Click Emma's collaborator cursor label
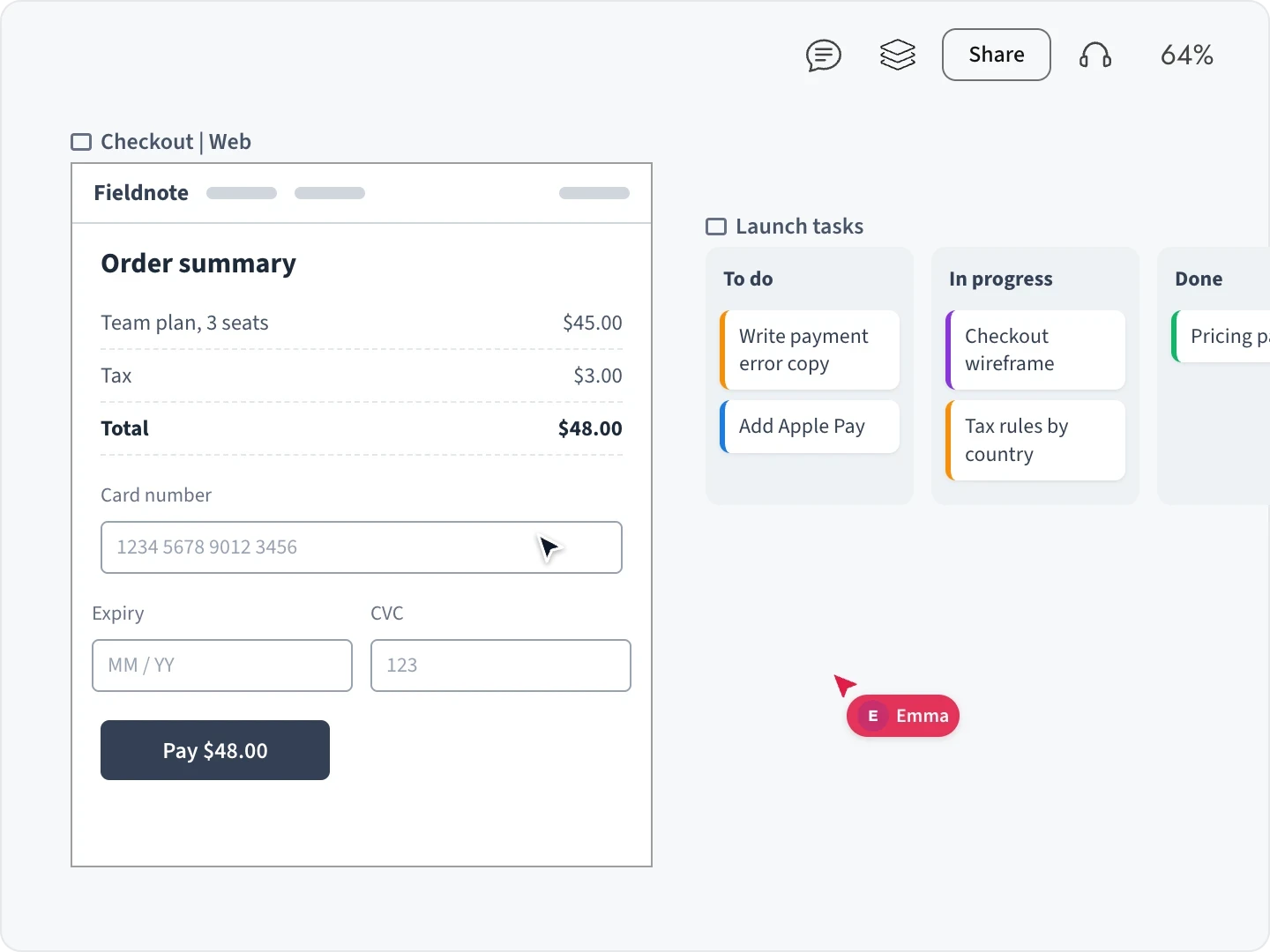 (903, 716)
